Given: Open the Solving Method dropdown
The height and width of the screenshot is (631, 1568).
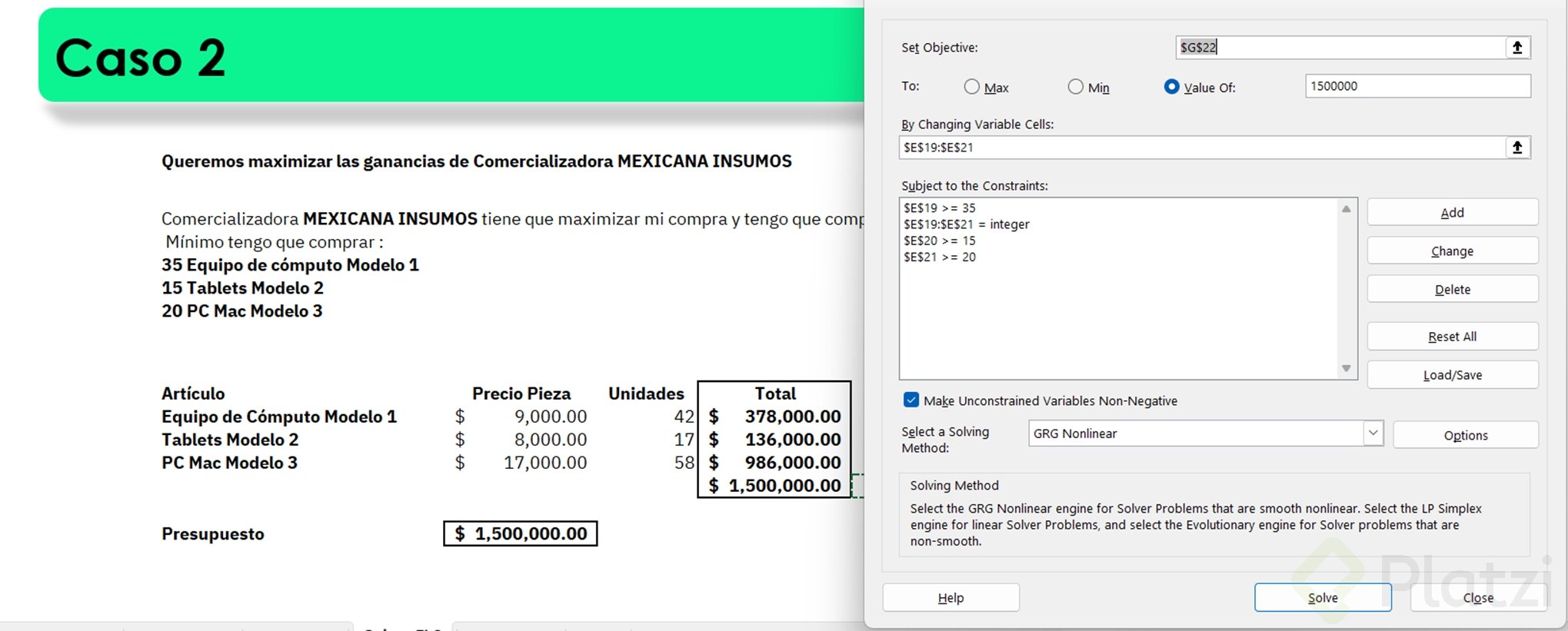Looking at the screenshot, I should [x=1373, y=433].
